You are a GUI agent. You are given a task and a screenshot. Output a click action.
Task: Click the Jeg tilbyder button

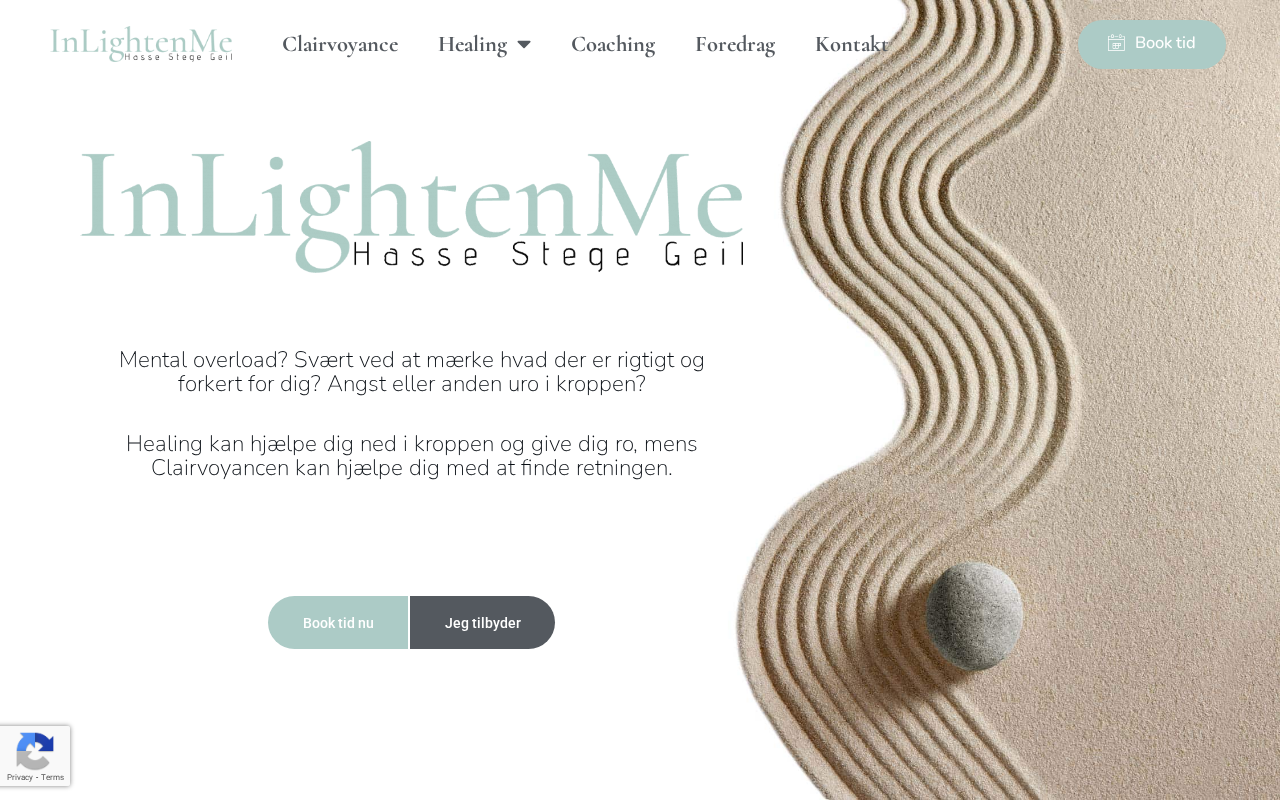482,623
